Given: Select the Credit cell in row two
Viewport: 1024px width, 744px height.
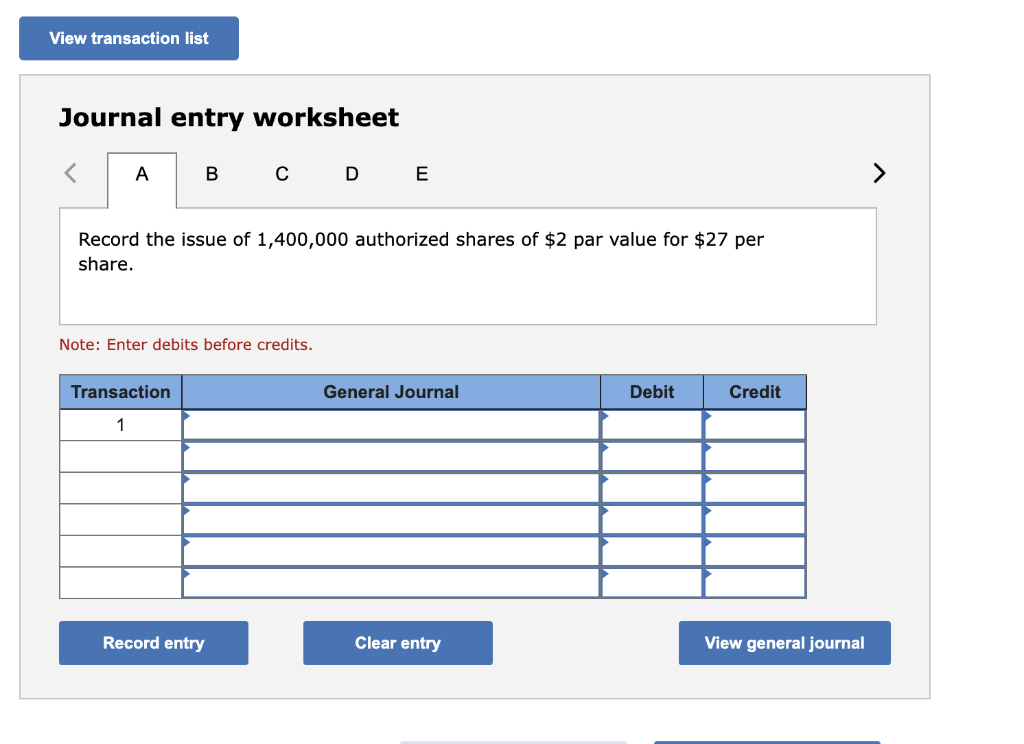Looking at the screenshot, I should pos(755,457).
